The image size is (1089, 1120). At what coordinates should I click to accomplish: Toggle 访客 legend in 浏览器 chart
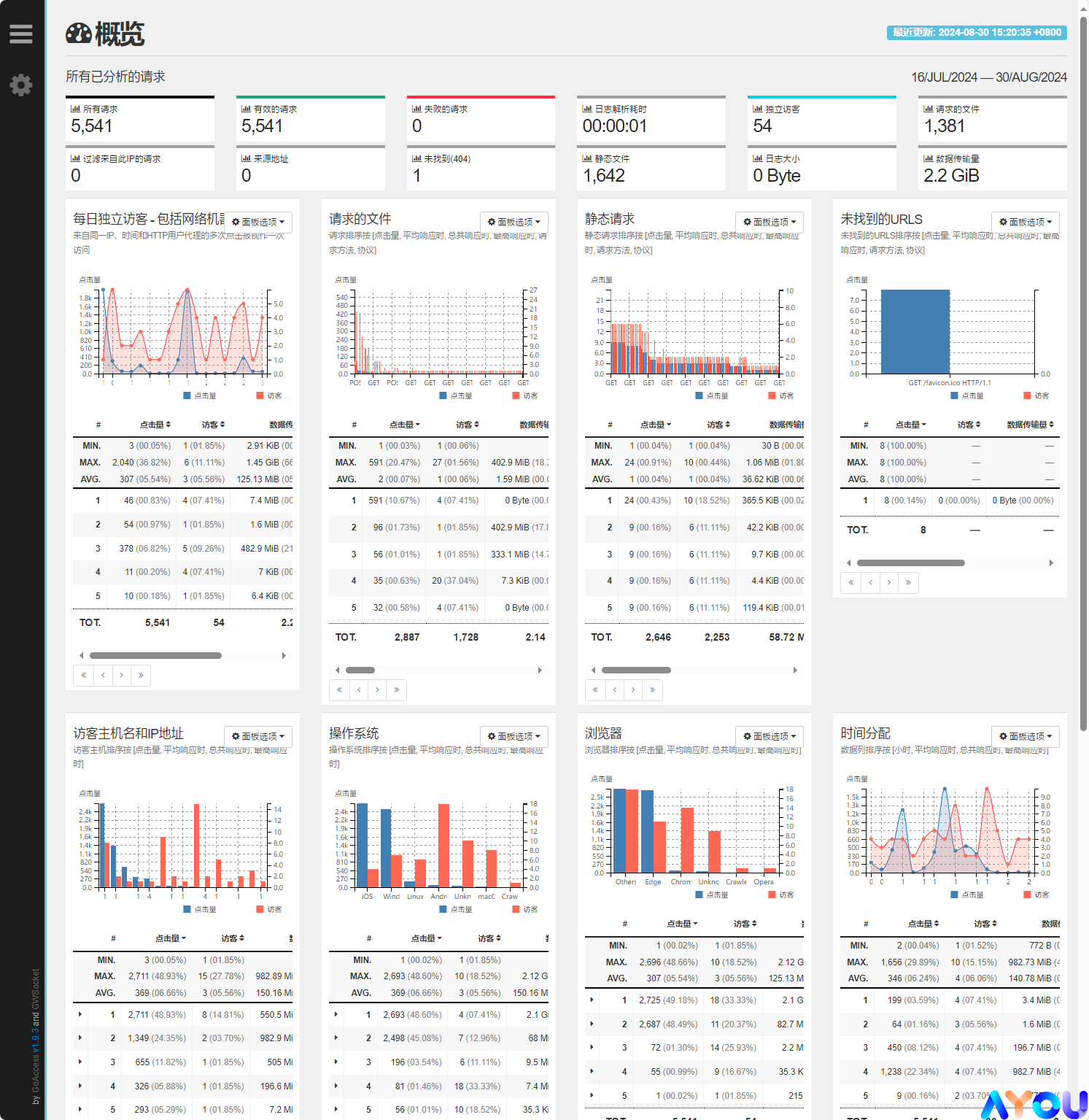(x=780, y=895)
